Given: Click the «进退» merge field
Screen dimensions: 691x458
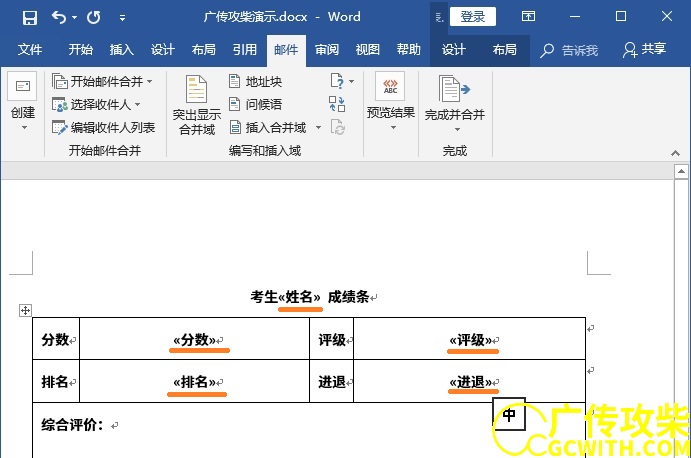Looking at the screenshot, I should [471, 382].
